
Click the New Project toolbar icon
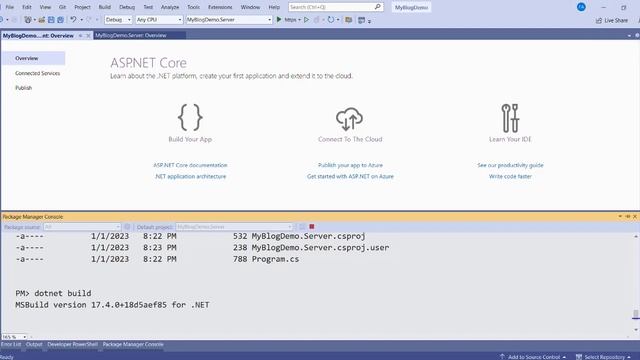(x=27, y=20)
